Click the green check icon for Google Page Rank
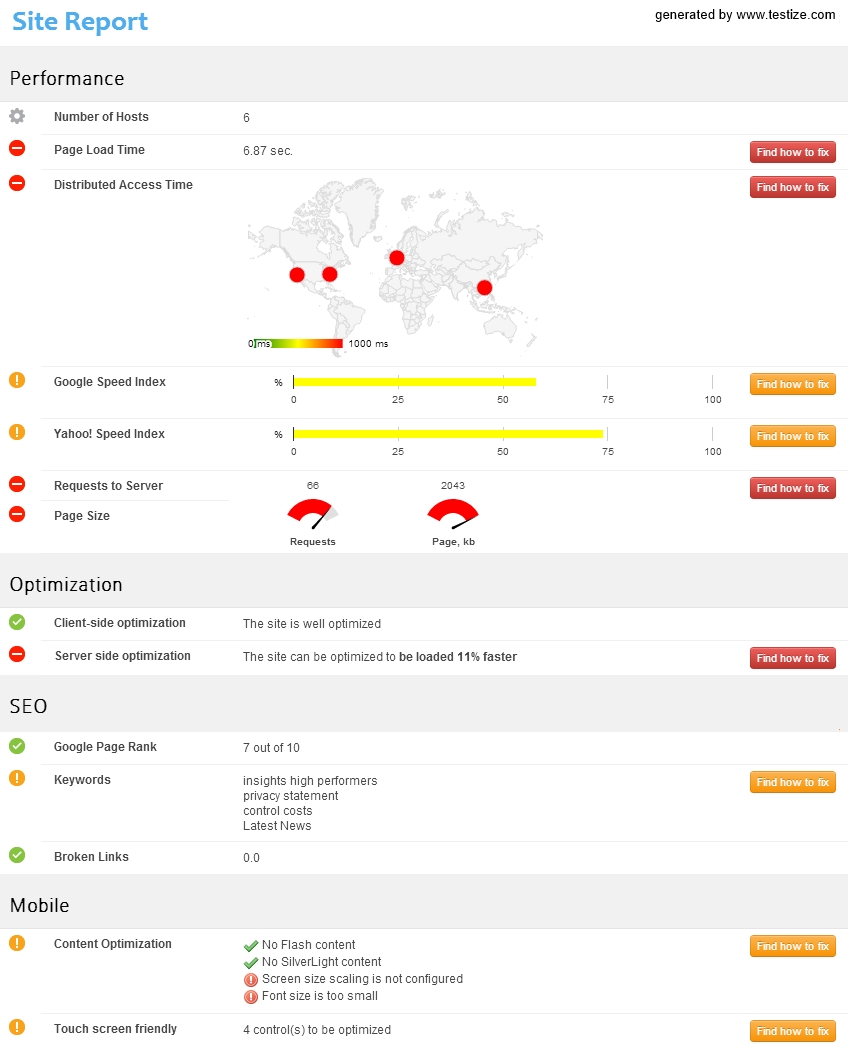 [17, 746]
